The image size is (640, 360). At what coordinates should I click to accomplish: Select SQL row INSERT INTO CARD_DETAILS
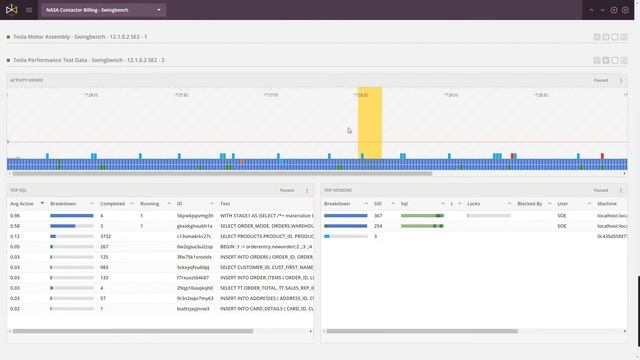pos(160,309)
